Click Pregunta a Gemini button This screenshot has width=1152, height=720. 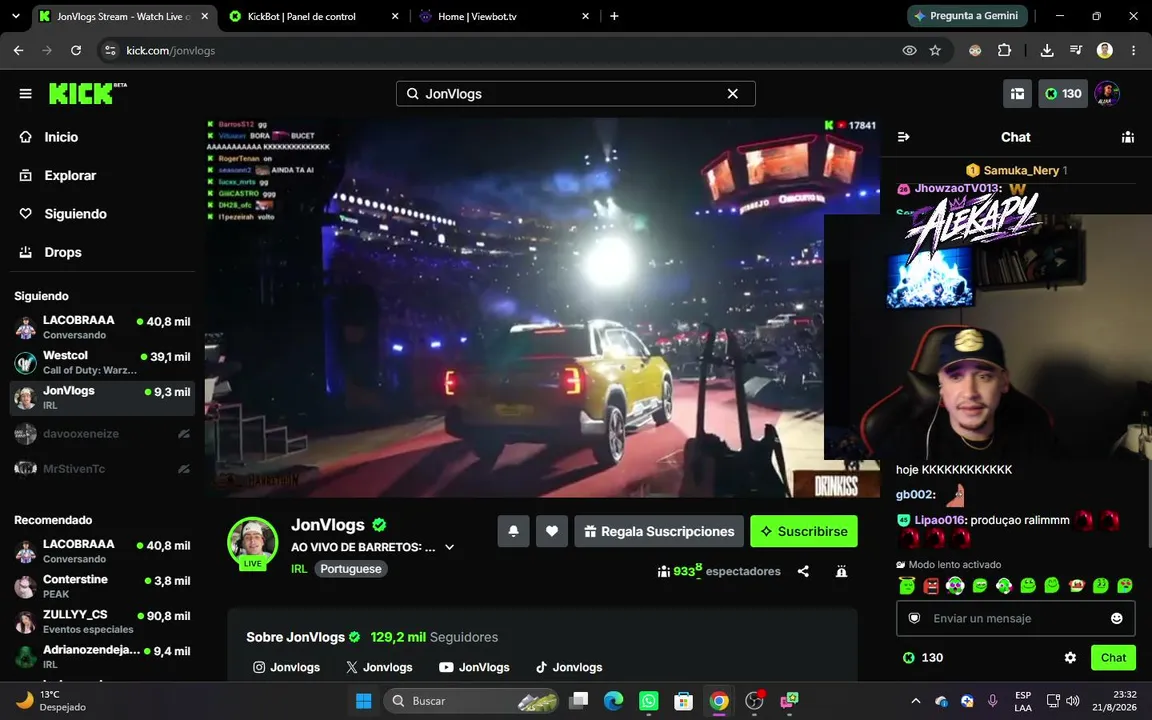967,15
